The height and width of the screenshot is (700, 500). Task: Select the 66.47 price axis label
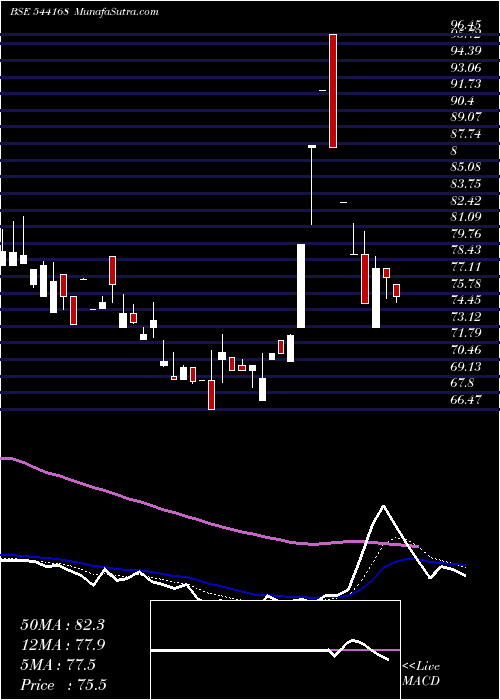[x=465, y=400]
